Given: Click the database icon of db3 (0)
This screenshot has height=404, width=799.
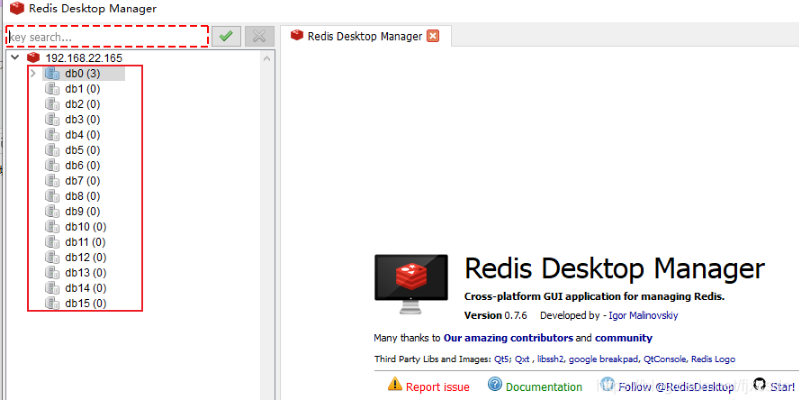Looking at the screenshot, I should (52, 119).
